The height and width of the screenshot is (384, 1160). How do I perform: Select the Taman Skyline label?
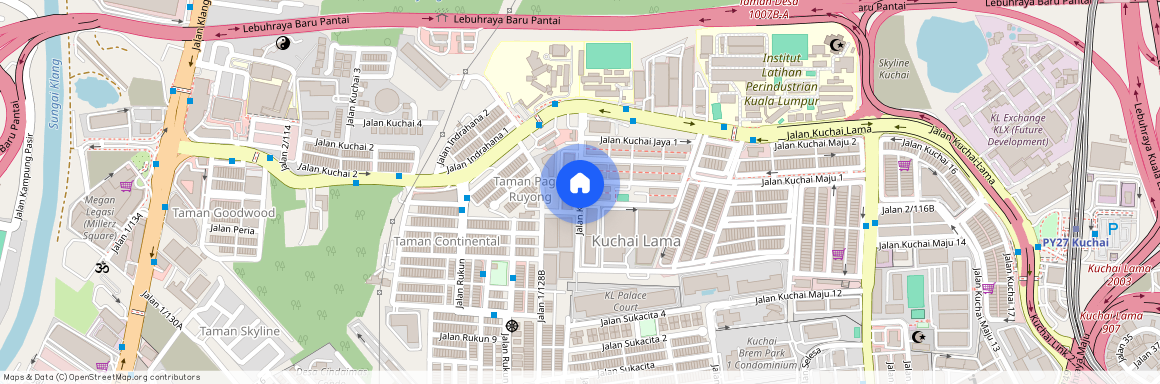tap(240, 331)
